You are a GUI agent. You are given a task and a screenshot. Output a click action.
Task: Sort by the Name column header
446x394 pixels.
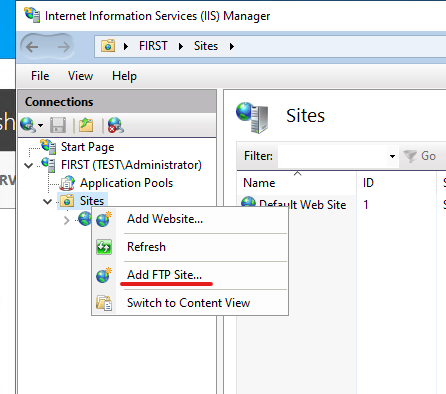click(297, 183)
